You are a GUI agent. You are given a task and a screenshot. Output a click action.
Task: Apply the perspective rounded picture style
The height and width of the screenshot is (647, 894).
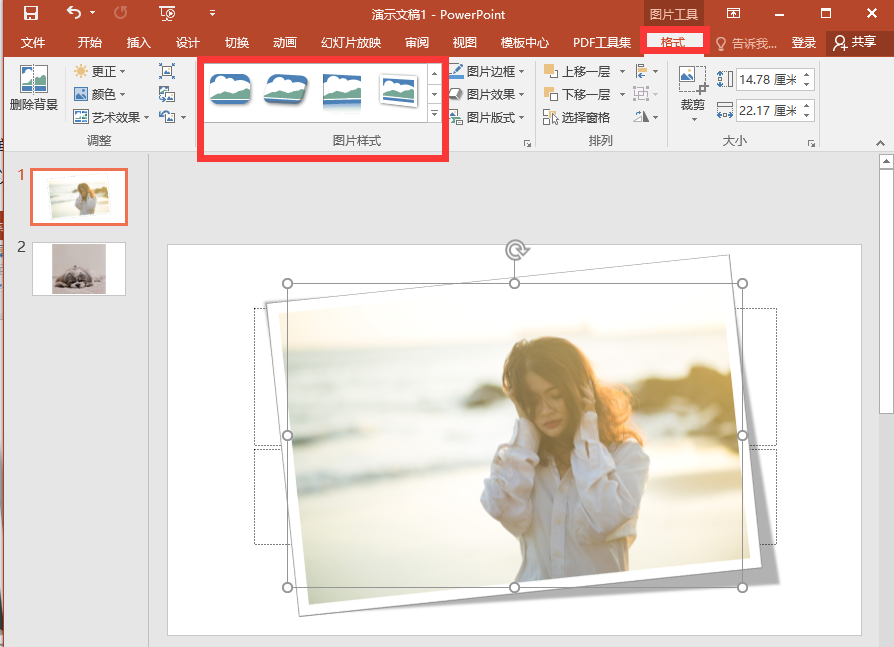pyautogui.click(x=286, y=89)
